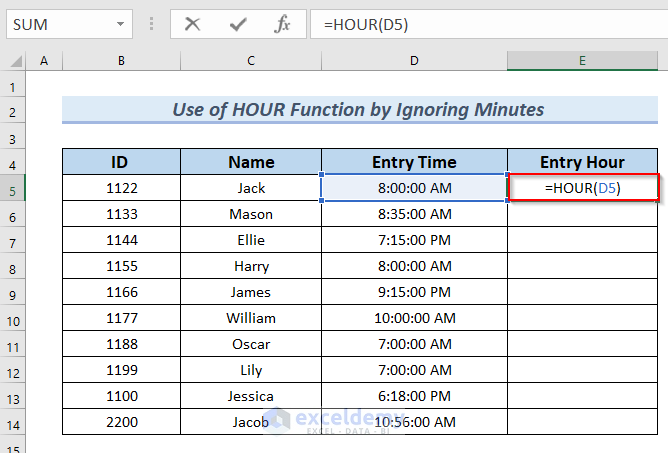Image resolution: width=668 pixels, height=453 pixels.
Task: Click the Entry Time cell 8:00:00 AM for Jack
Action: 414,188
